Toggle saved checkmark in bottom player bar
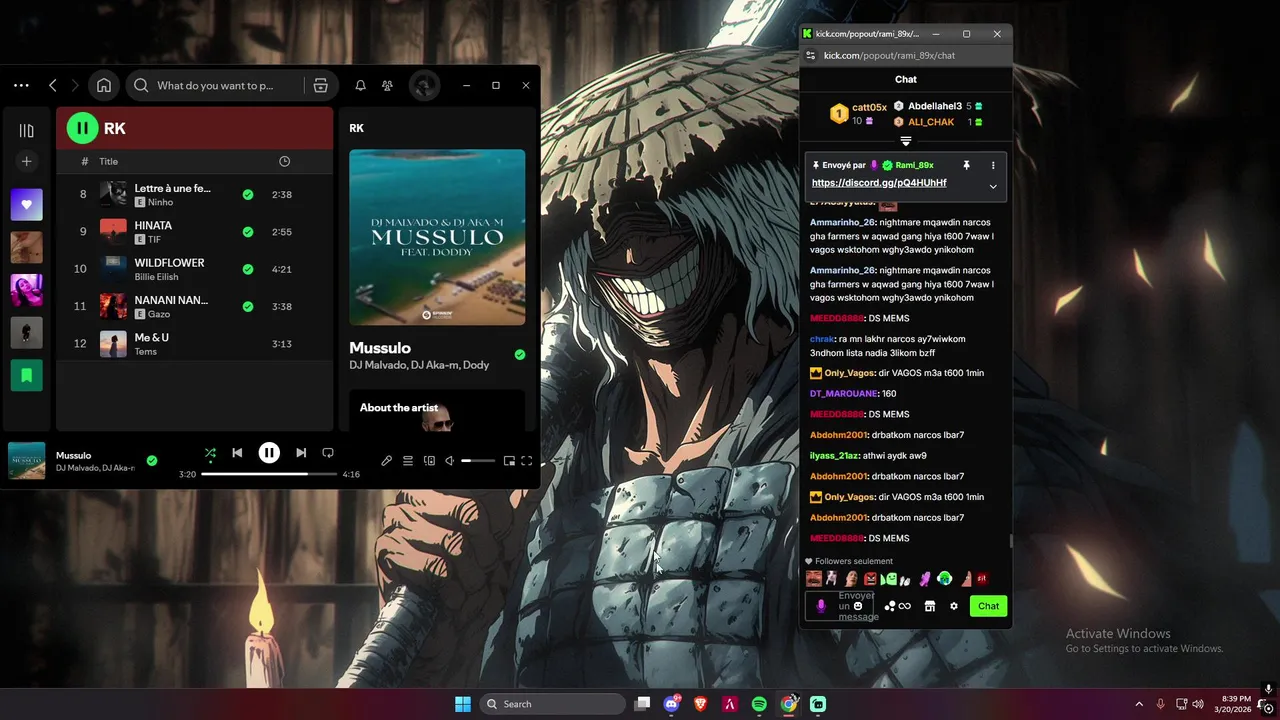Viewport: 1280px width, 720px height. point(152,461)
